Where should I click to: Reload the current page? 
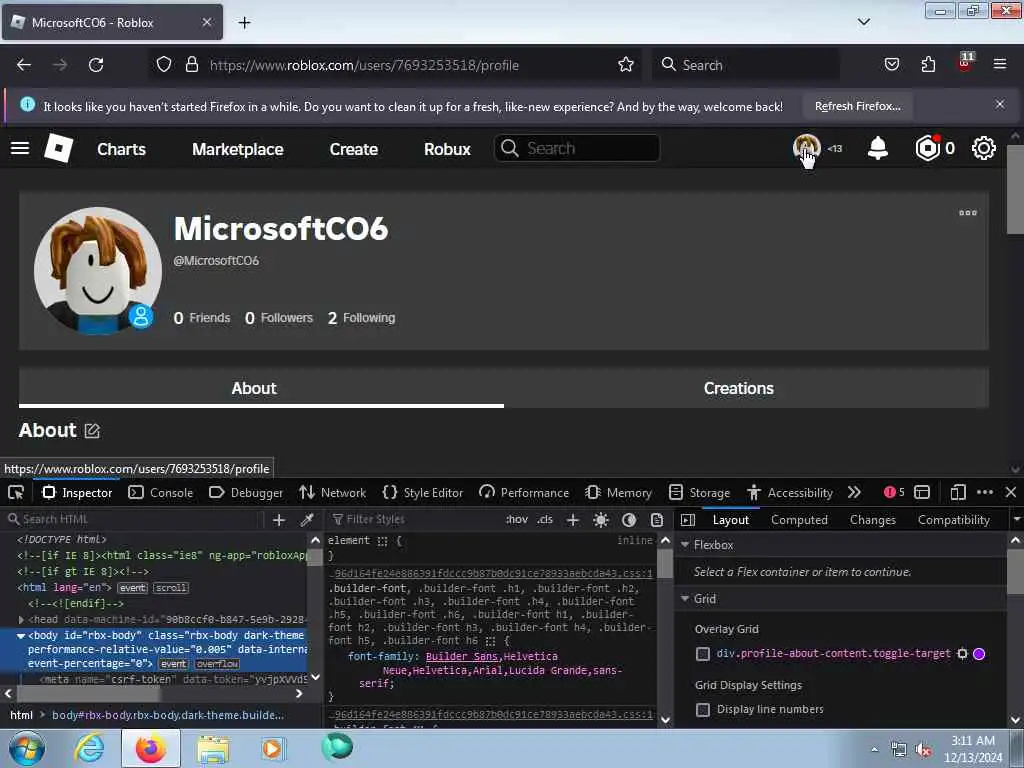96,65
